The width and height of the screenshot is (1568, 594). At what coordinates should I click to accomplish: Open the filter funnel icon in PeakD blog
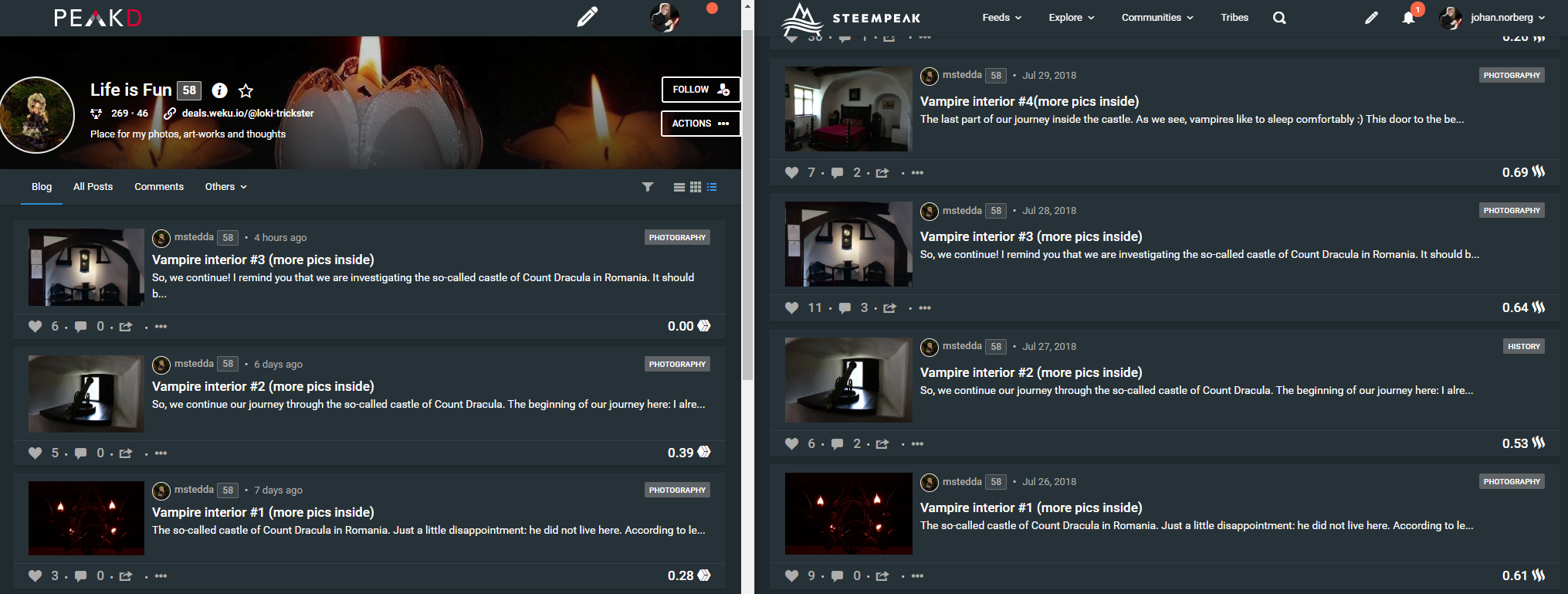point(648,187)
